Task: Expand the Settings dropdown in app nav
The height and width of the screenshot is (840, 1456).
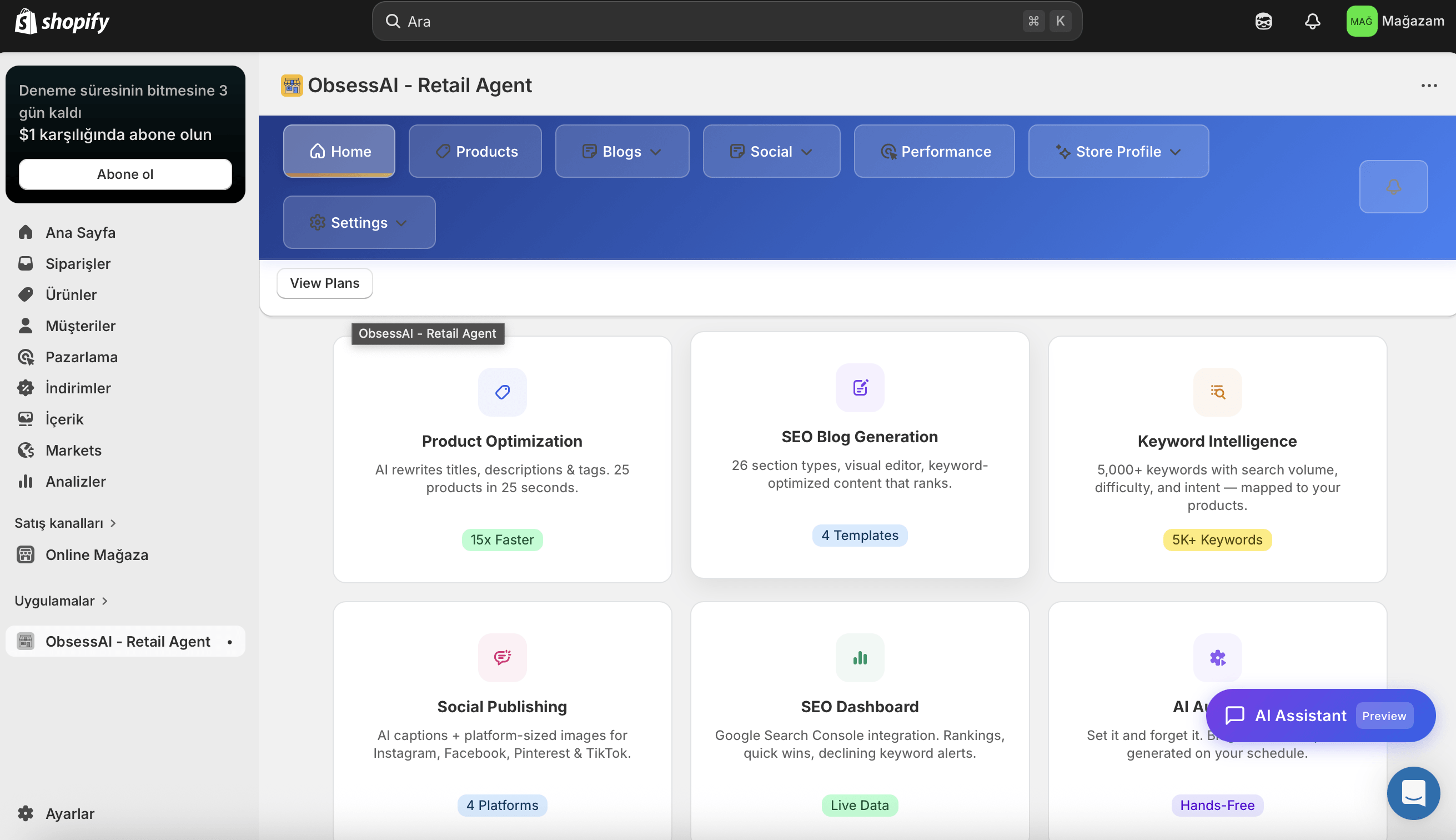Action: [359, 222]
